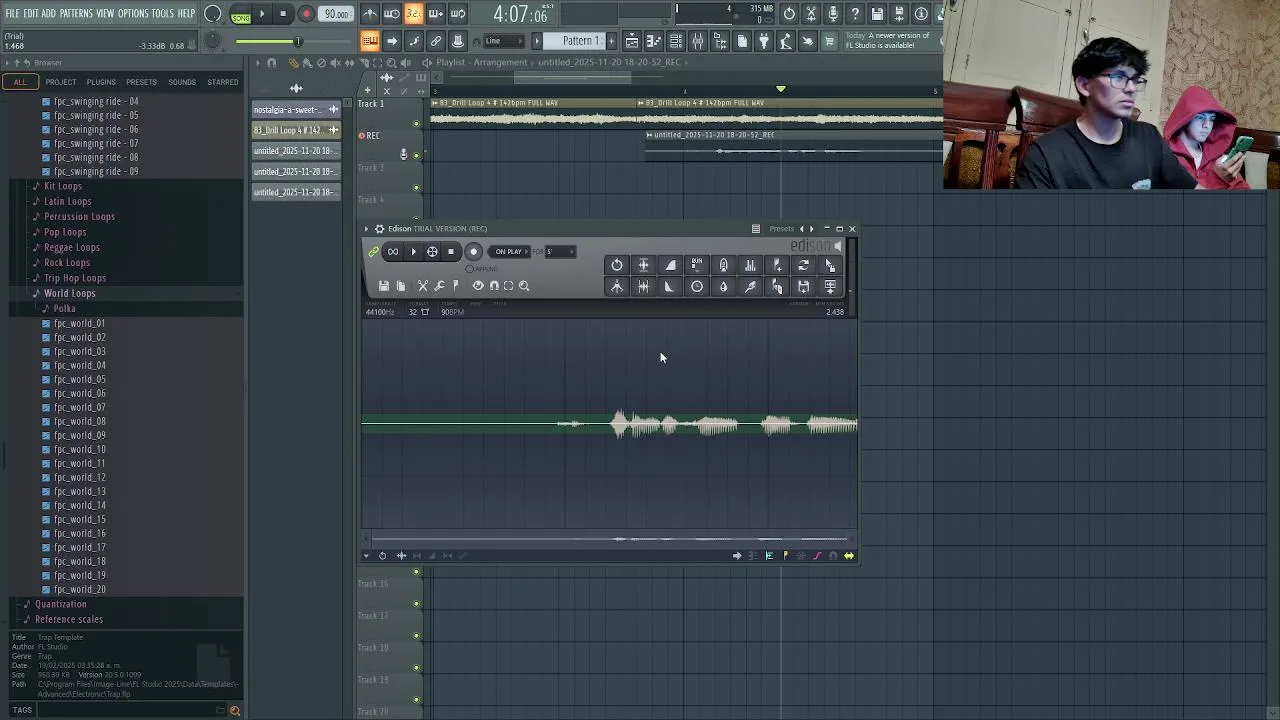The height and width of the screenshot is (720, 1280).
Task: Click the browser search magnifier icon
Action: pyautogui.click(x=235, y=711)
